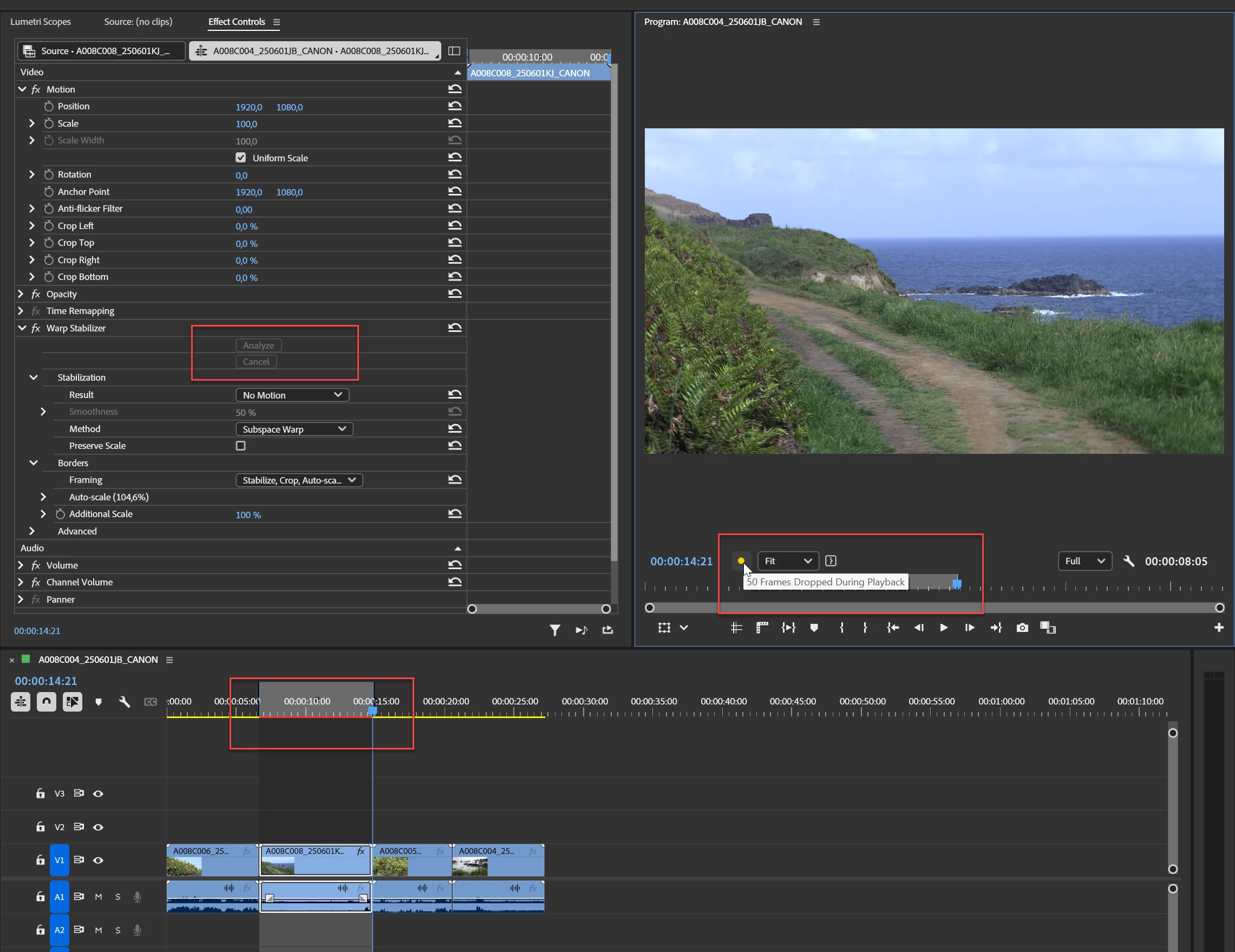1235x952 pixels.
Task: Click the Program monitor button editor plus
Action: 1219,627
